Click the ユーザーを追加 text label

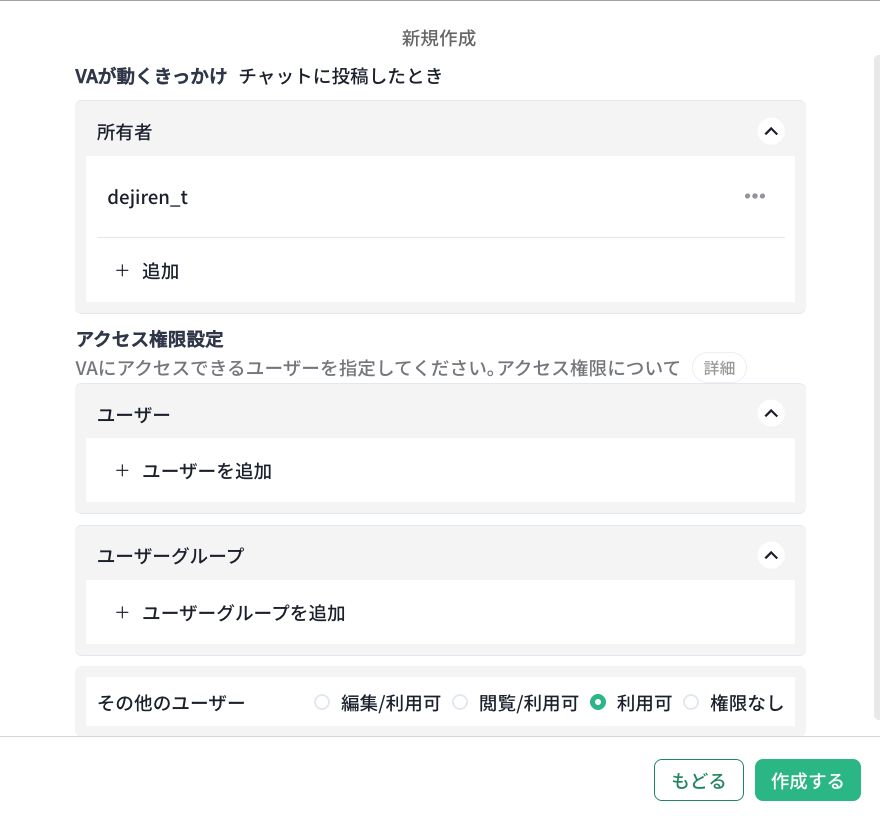[207, 470]
